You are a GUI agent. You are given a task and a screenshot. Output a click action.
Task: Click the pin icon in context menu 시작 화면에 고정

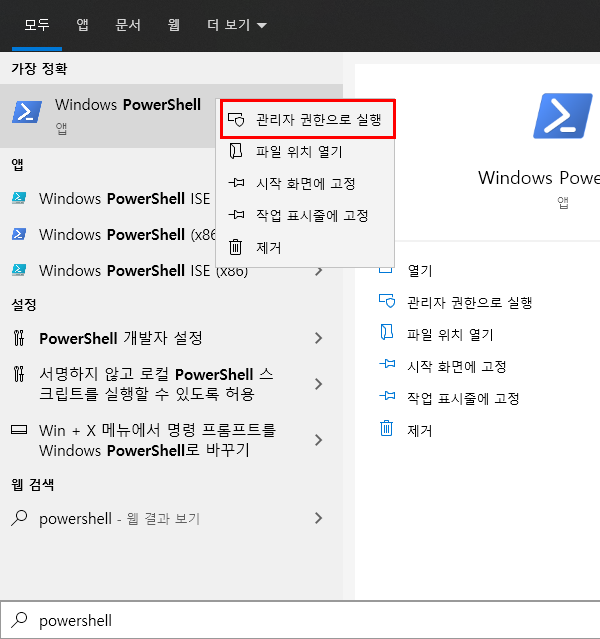pyautogui.click(x=236, y=183)
